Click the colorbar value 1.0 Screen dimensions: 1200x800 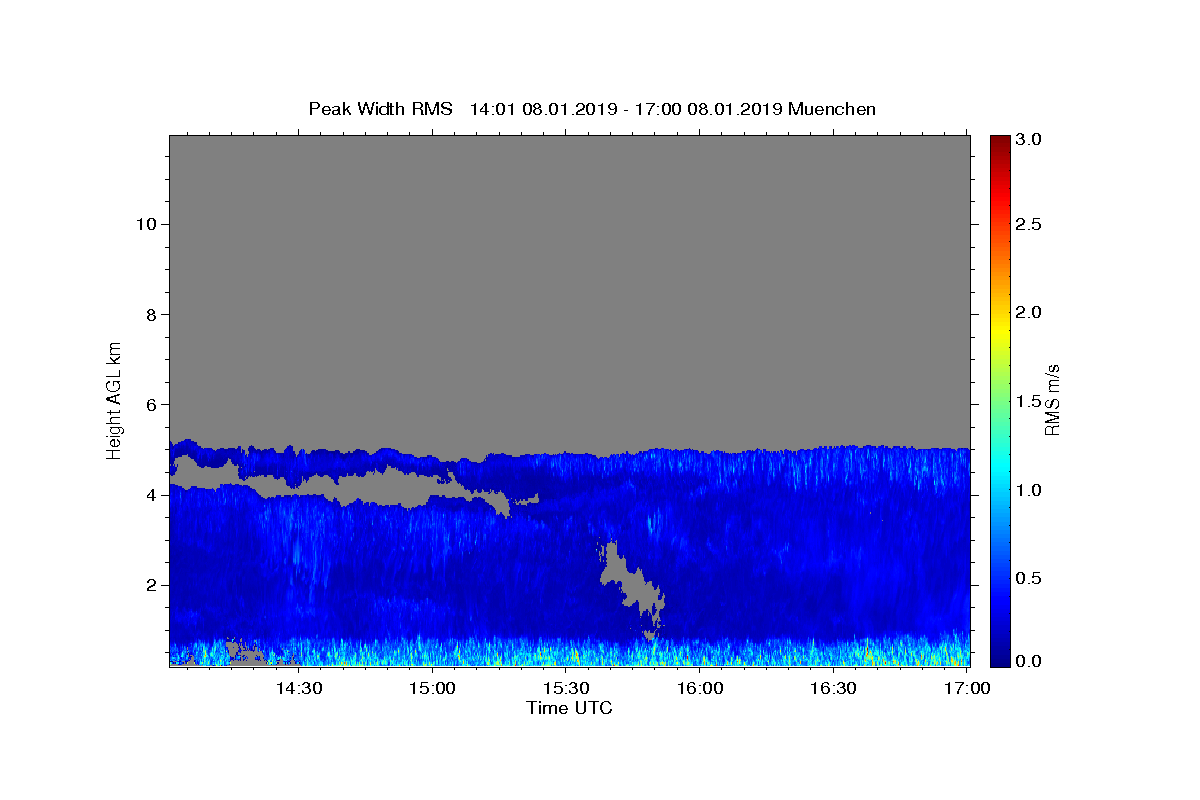[x=1029, y=490]
